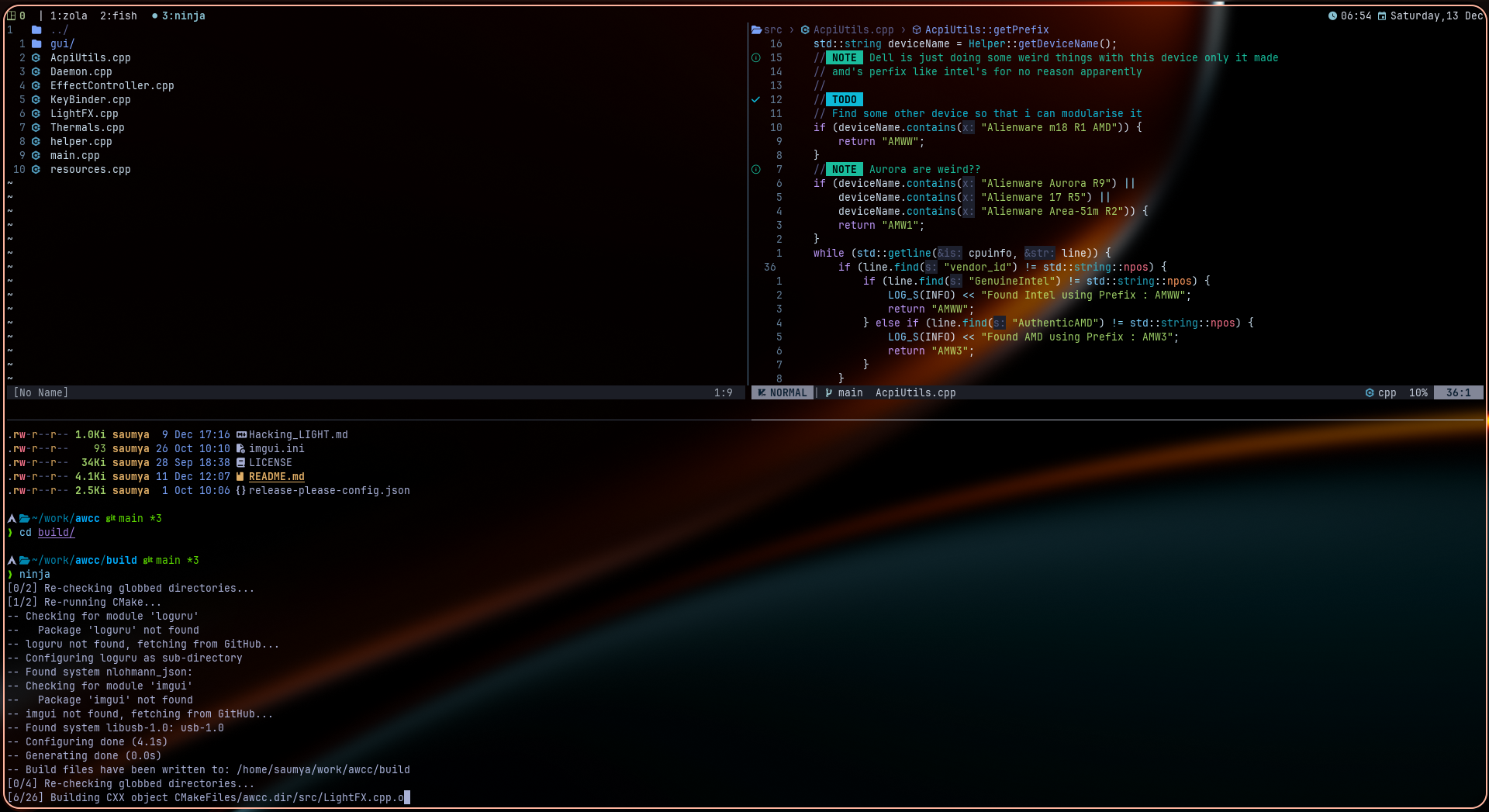This screenshot has height=812, width=1489.
Task: Click the AcpiUtils::getPrefix breadcrumb symbol
Action: pyautogui.click(x=987, y=29)
